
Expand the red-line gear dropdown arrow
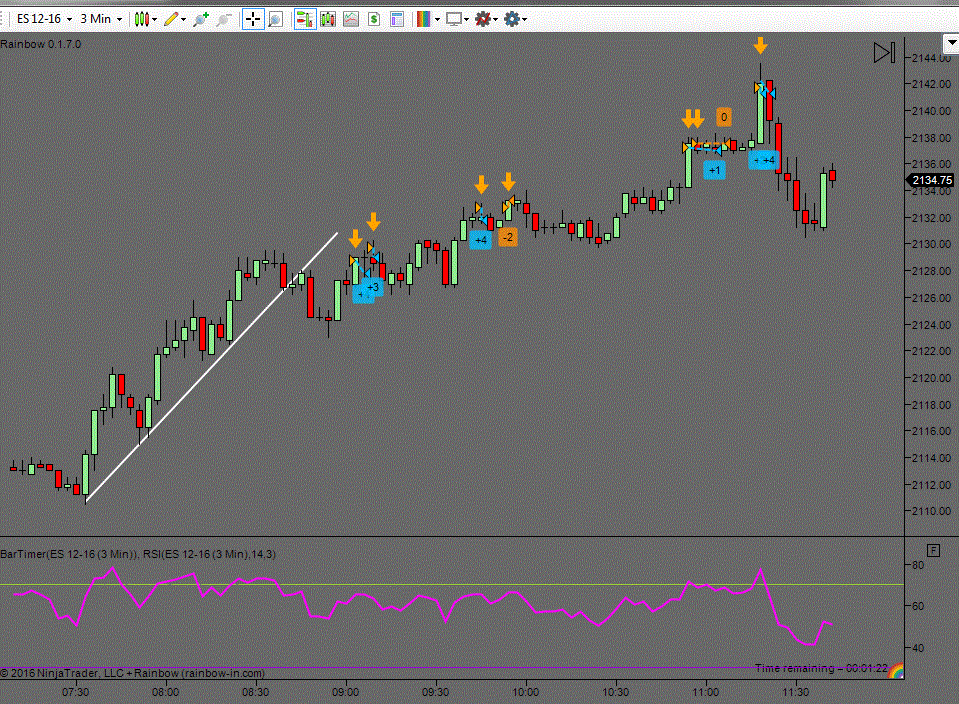(x=495, y=20)
